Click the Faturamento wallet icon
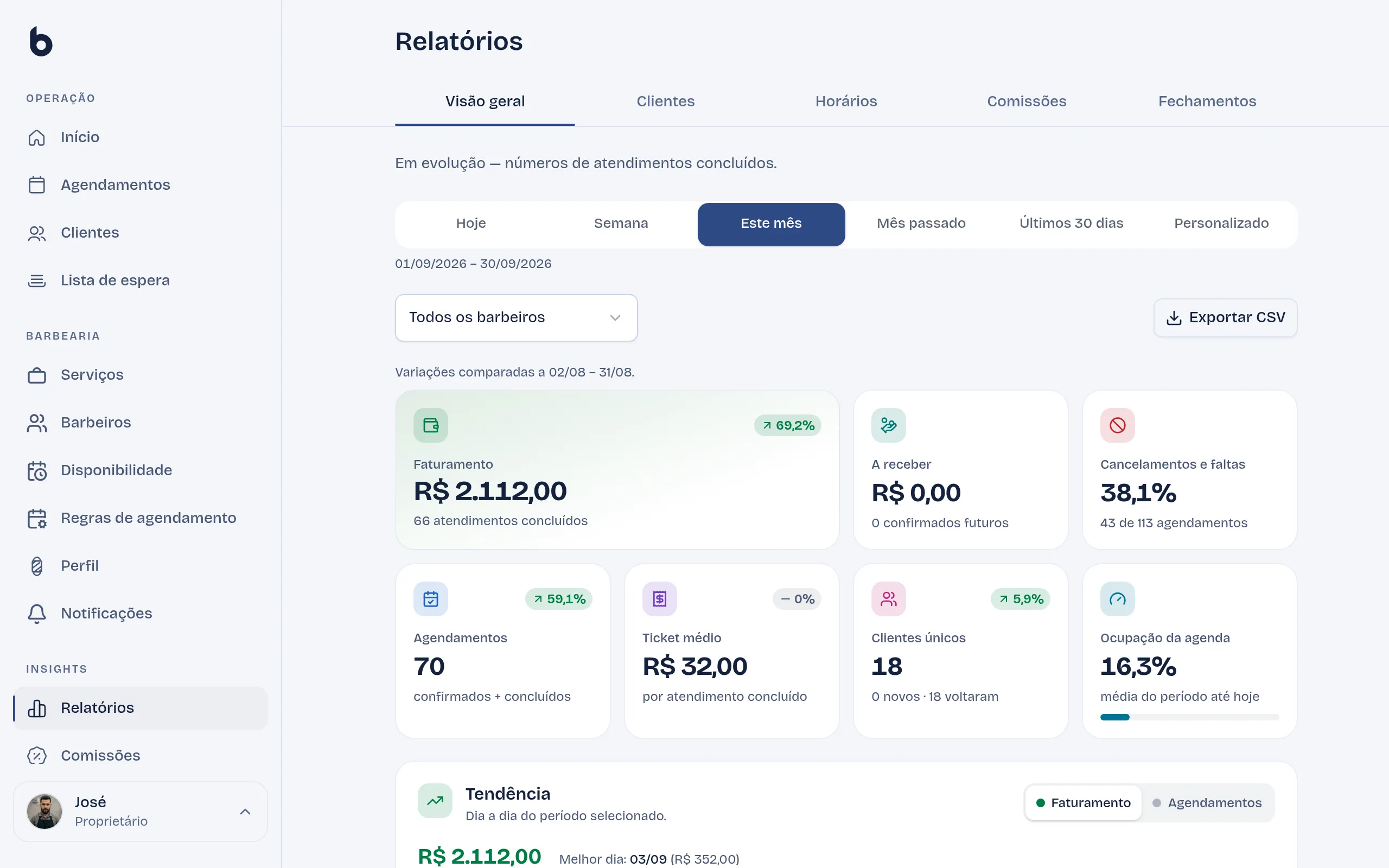 click(x=430, y=425)
